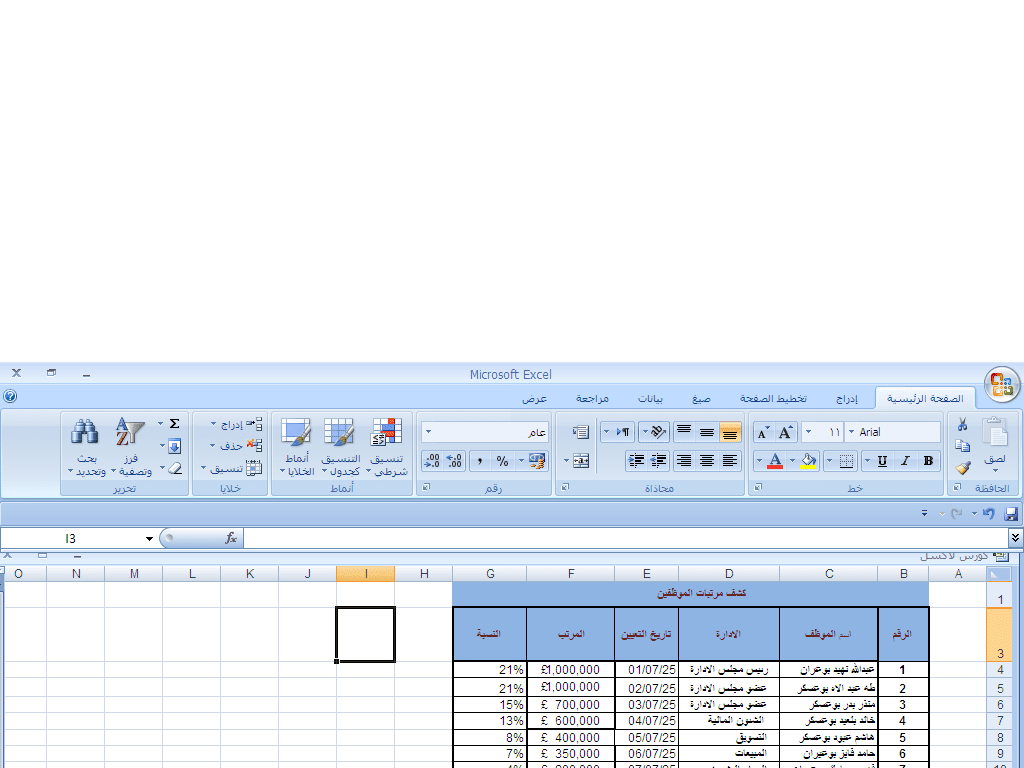
Task: Click the Increase Decimal button
Action: coord(455,461)
